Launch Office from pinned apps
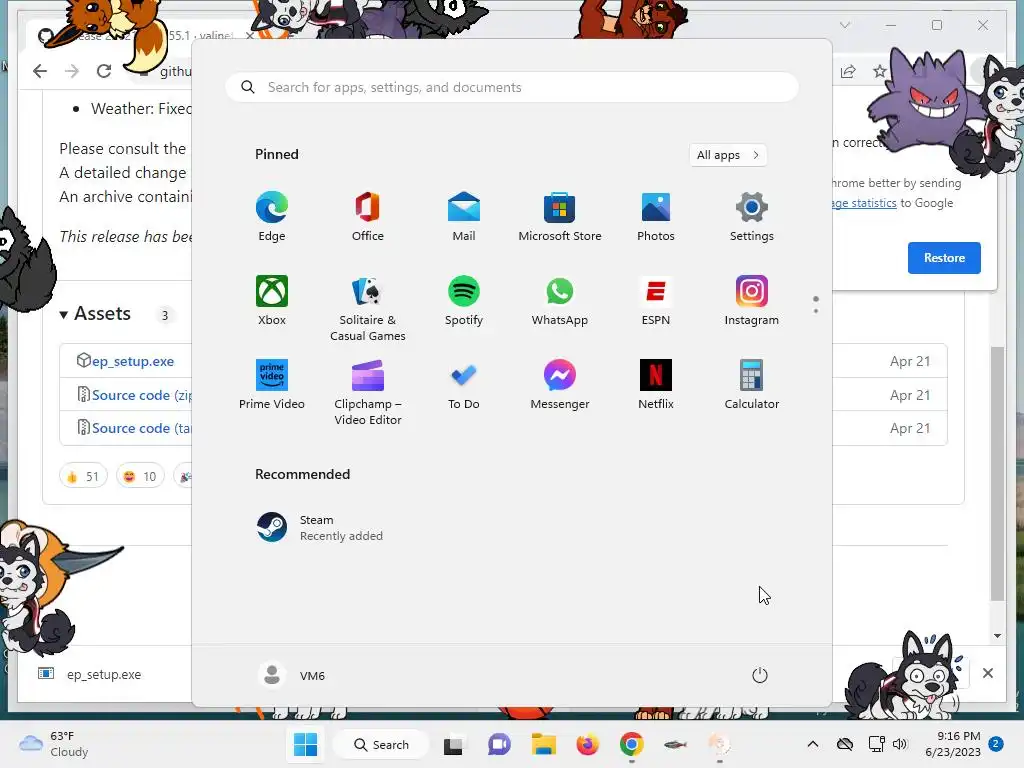Viewport: 1024px width, 768px height. tap(368, 217)
